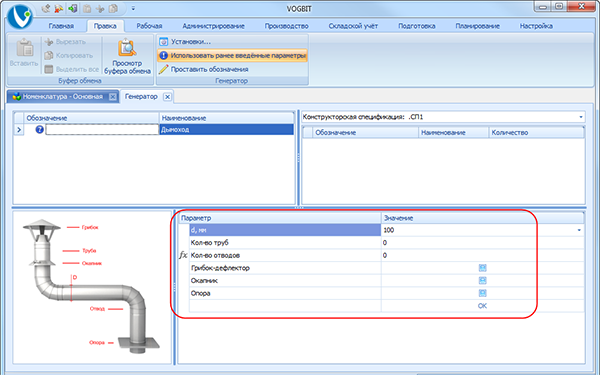600x375 pixels.
Task: Click the blue question mark icon in the row
Action: pos(39,130)
